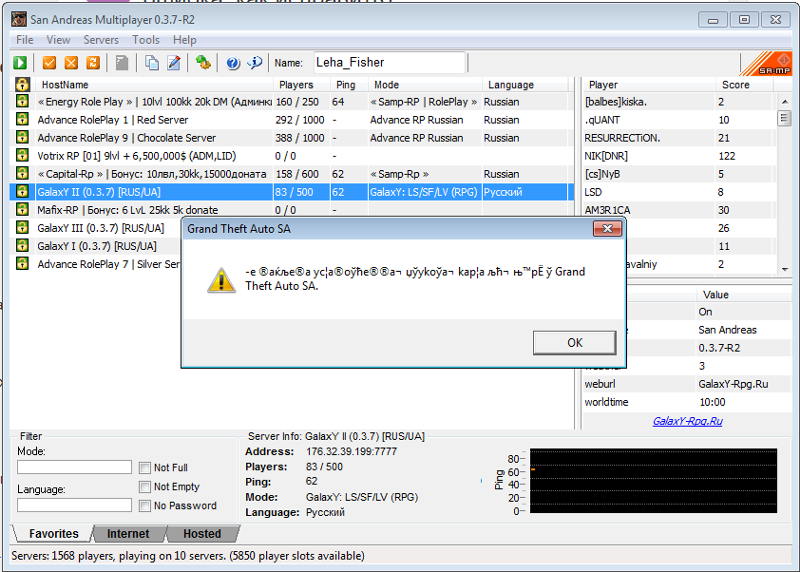The image size is (800, 572).
Task: Sort the server list by Players column
Action: [296, 85]
